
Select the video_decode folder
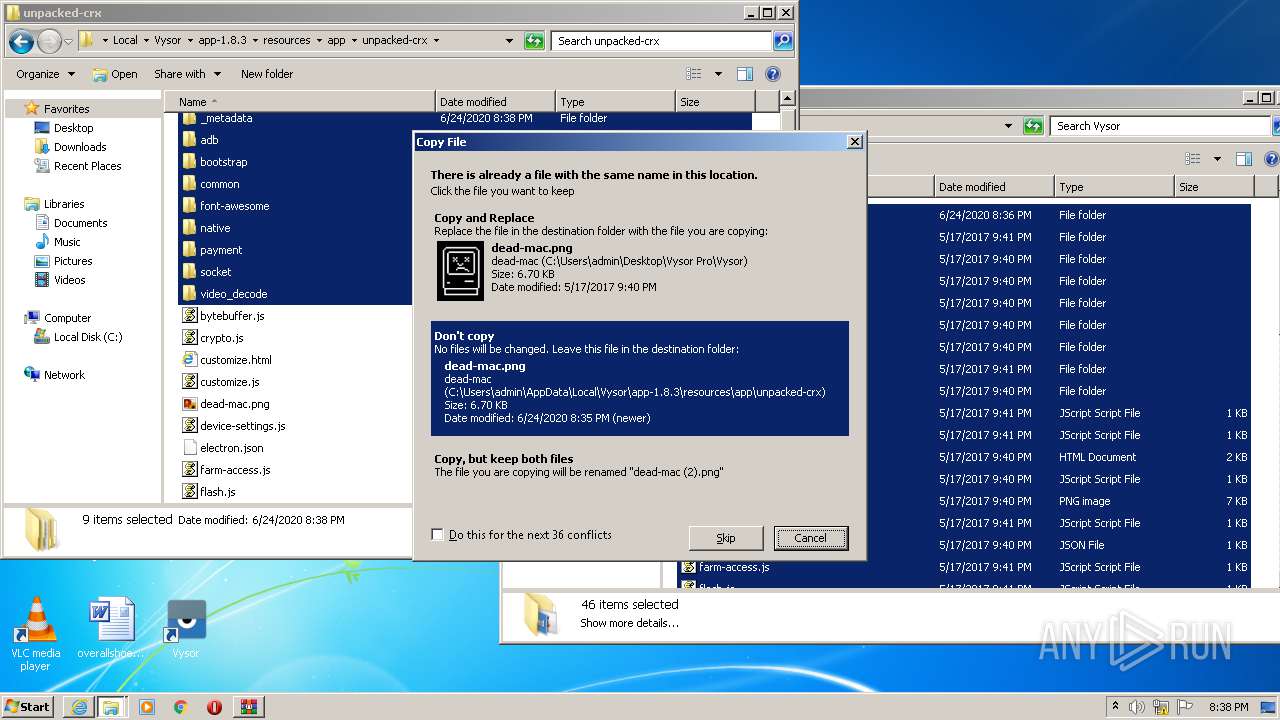point(233,294)
